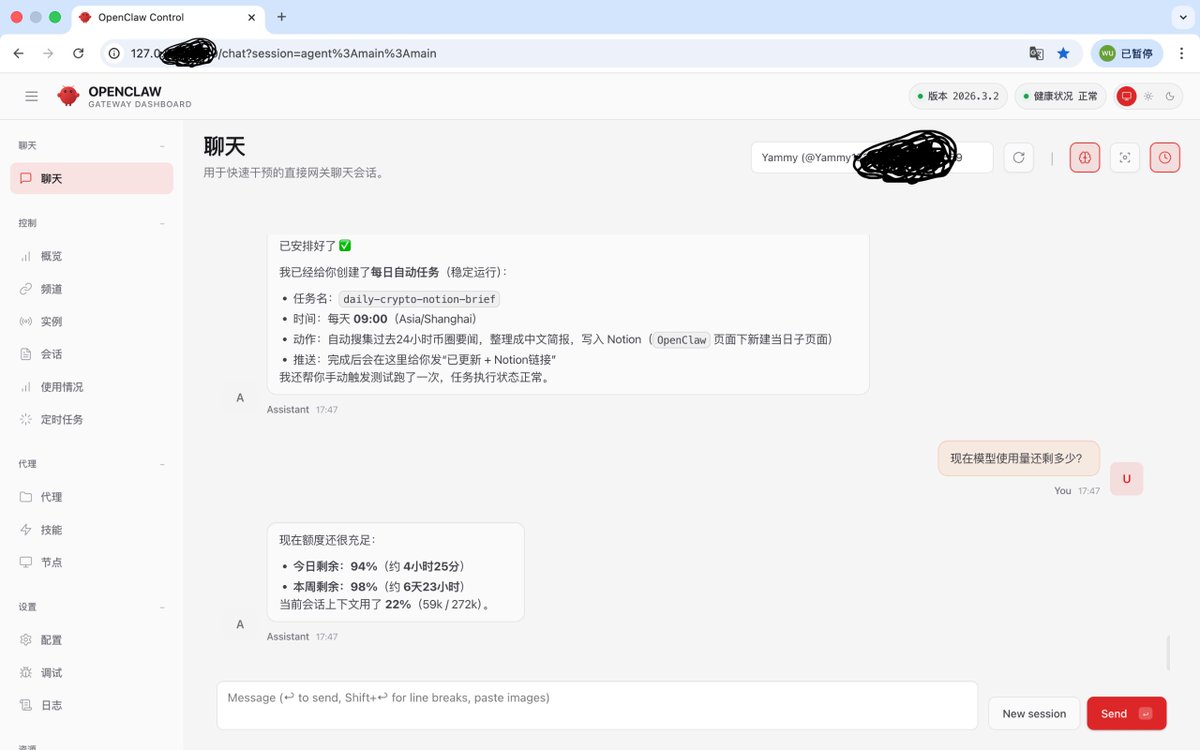Viewport: 1200px width, 750px height.
Task: Collapse the 控制 sidebar section
Action: click(x=91, y=223)
